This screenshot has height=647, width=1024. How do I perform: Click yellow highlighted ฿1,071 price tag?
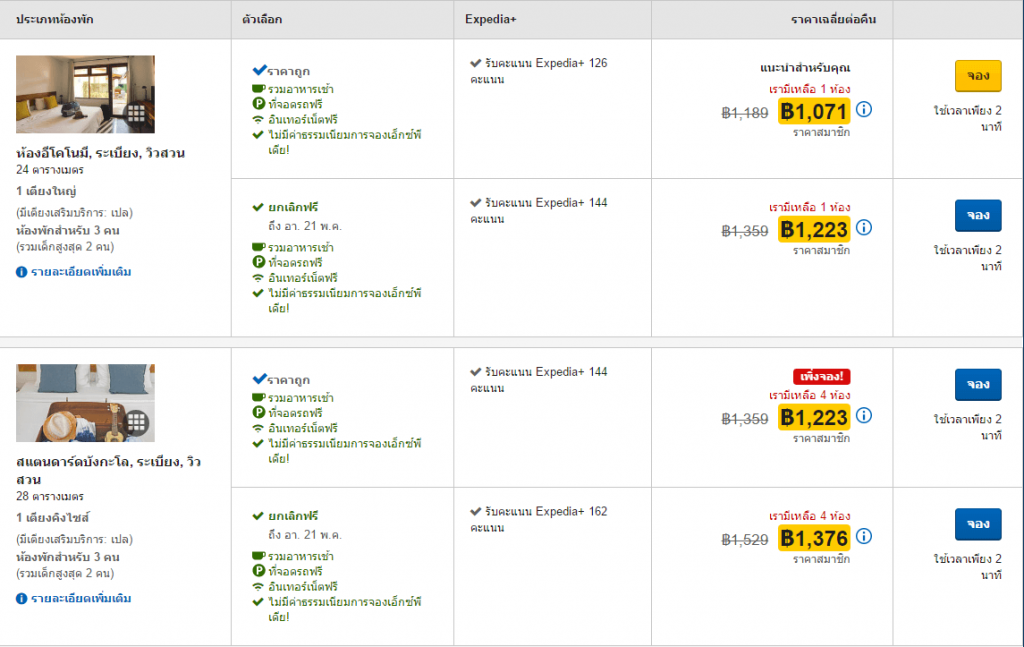813,111
